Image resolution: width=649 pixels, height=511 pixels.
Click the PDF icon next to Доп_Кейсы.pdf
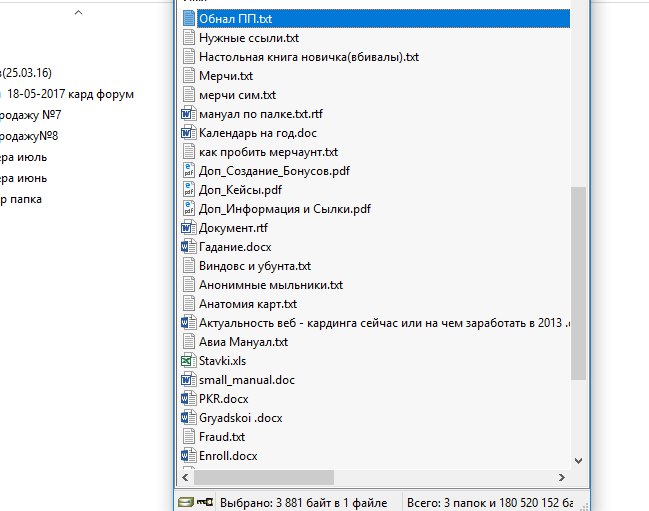click(187, 190)
